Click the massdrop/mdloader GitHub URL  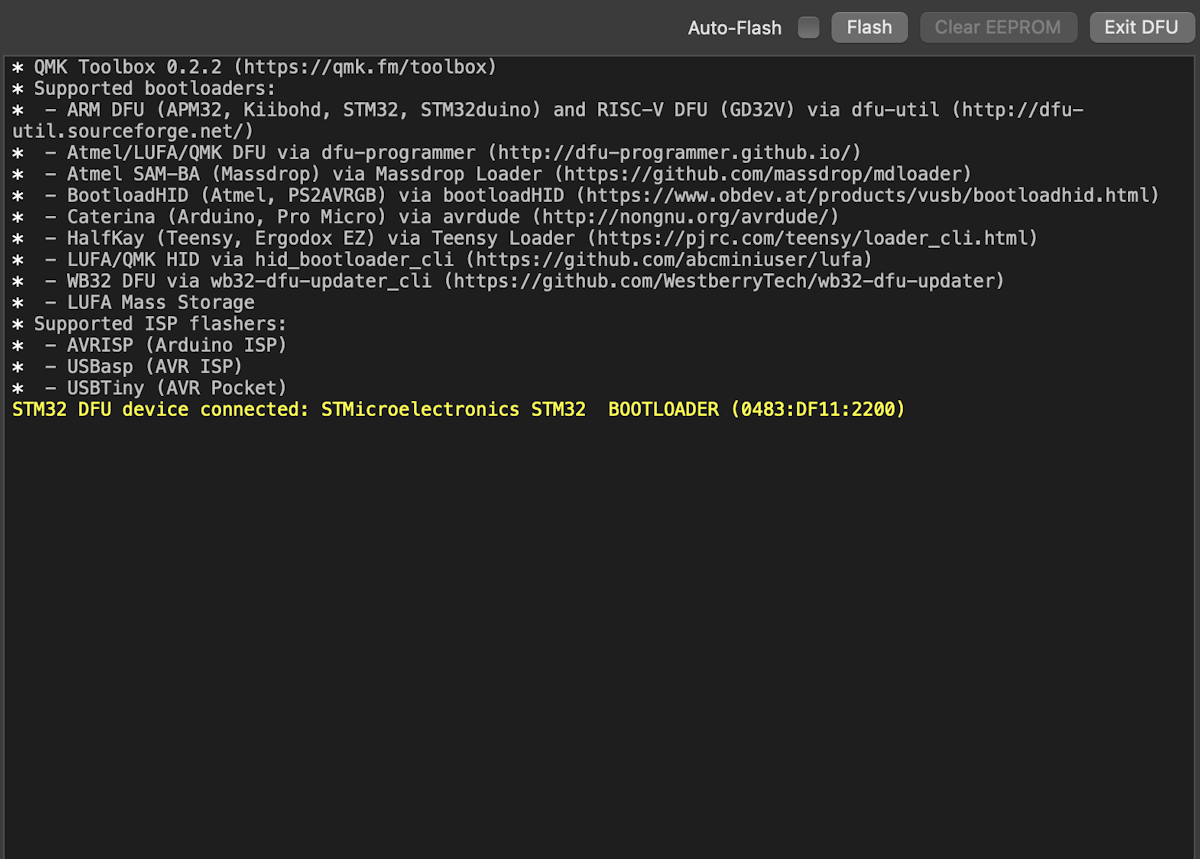[763, 174]
